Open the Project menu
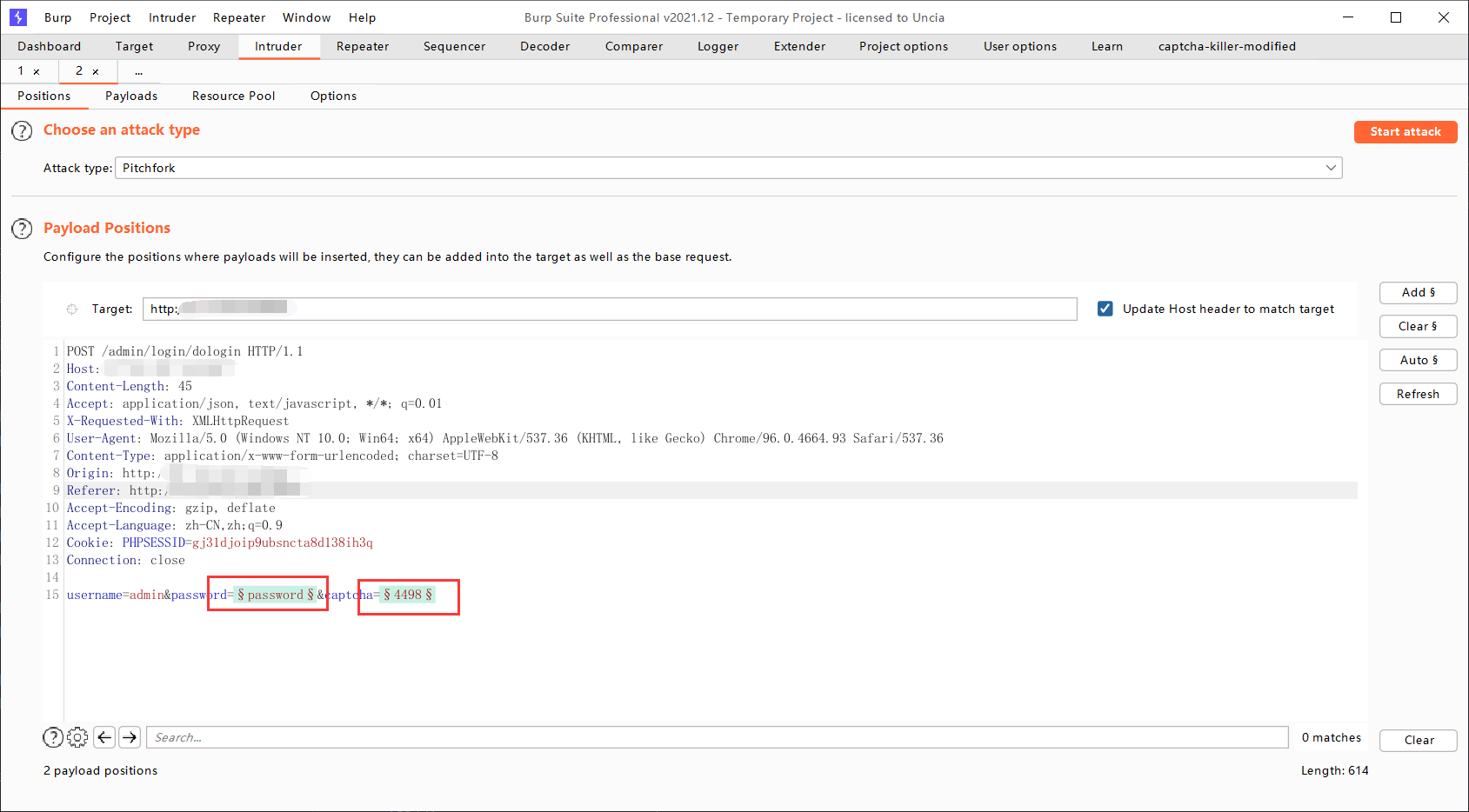 pyautogui.click(x=110, y=17)
